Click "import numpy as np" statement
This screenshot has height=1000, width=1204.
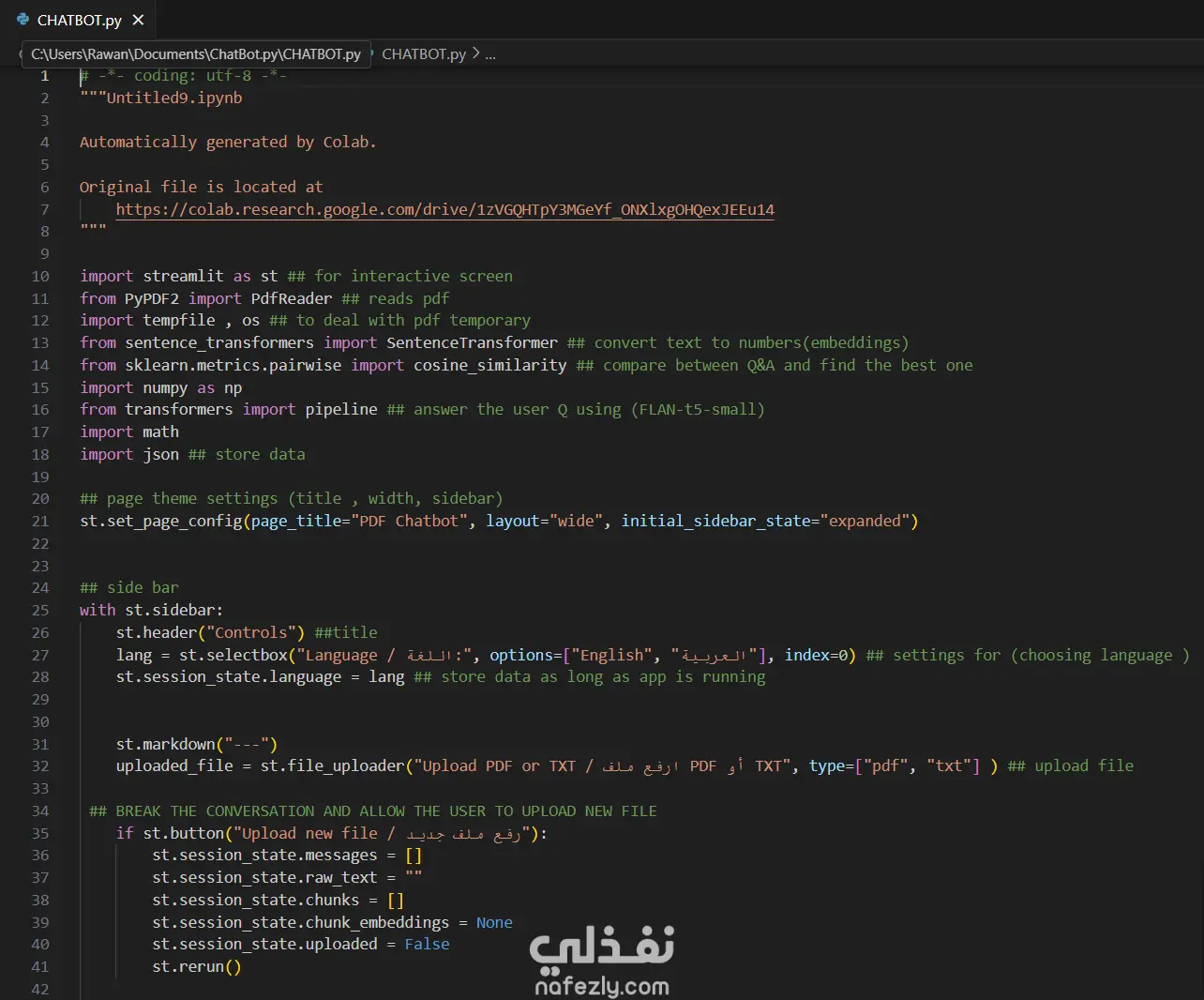tap(161, 388)
